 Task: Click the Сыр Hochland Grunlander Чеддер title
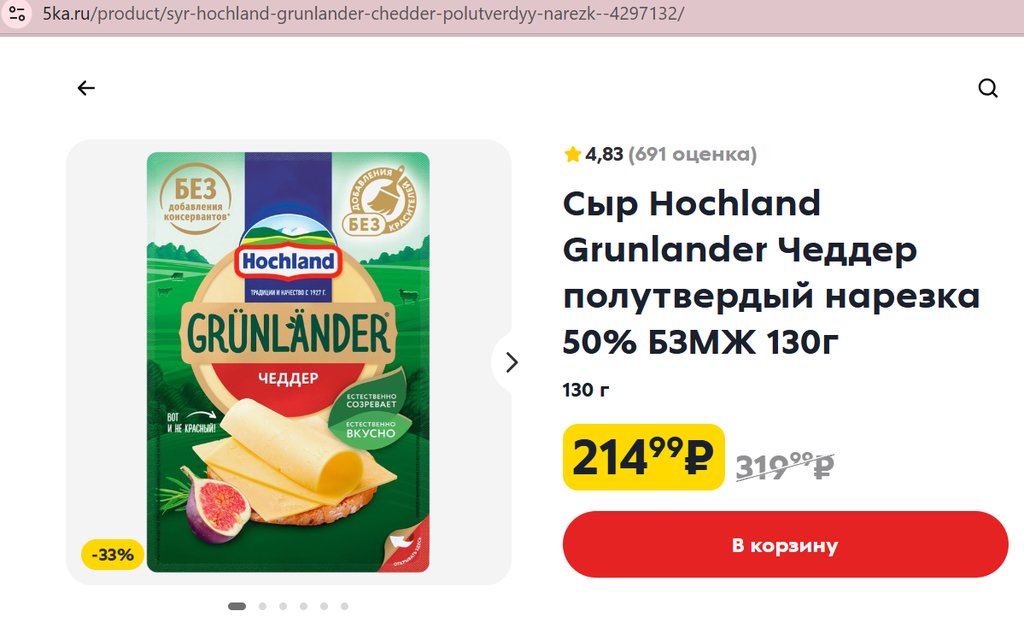[x=771, y=272]
